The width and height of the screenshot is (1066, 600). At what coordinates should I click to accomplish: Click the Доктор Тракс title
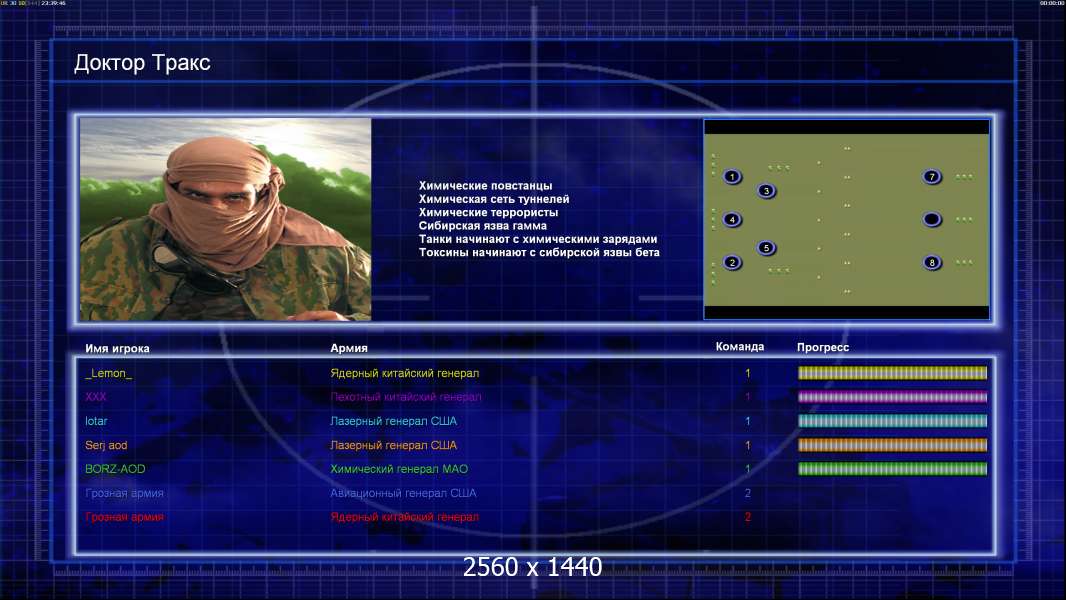pyautogui.click(x=142, y=63)
